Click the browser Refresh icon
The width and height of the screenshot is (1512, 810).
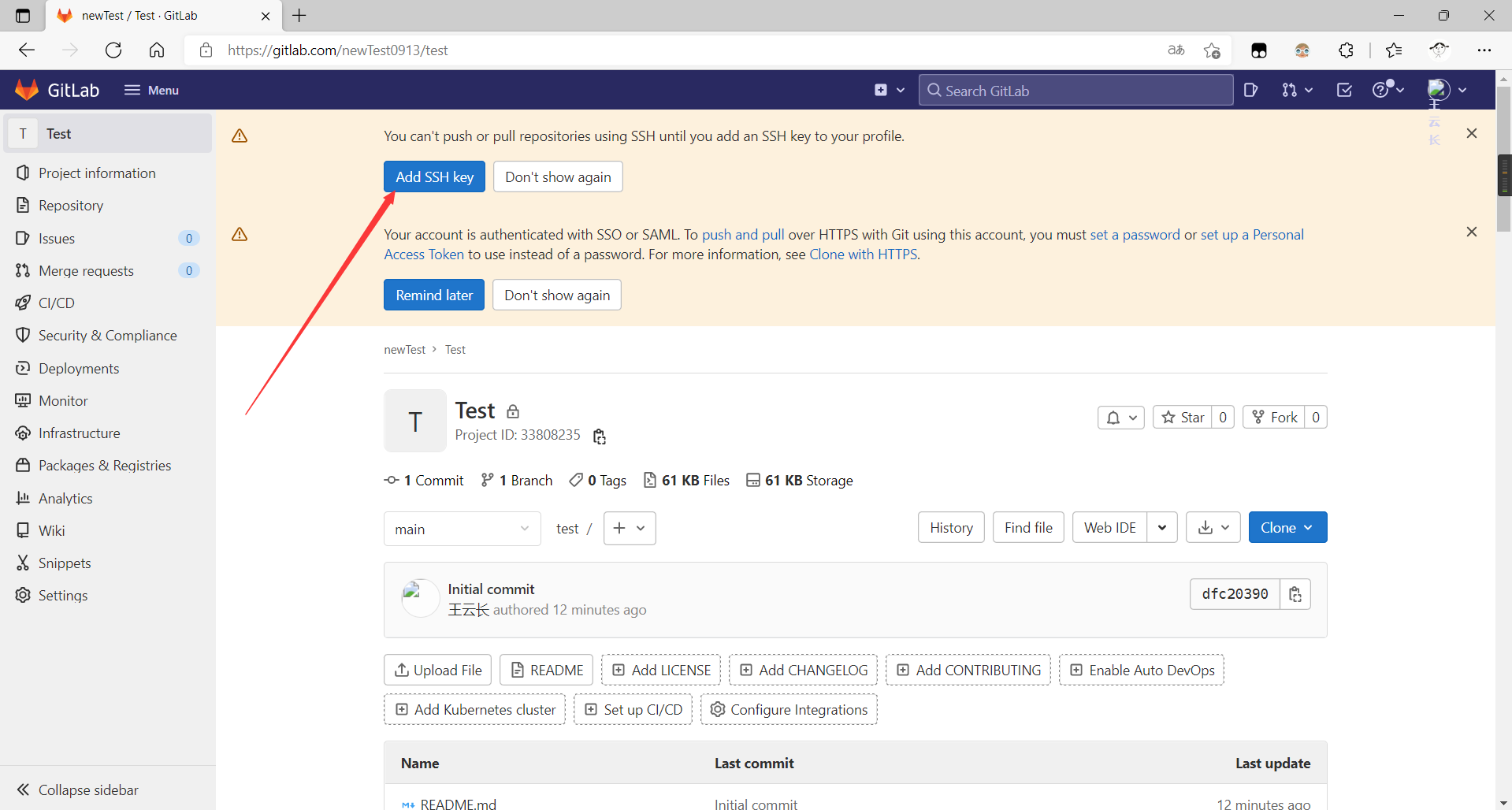click(x=113, y=50)
